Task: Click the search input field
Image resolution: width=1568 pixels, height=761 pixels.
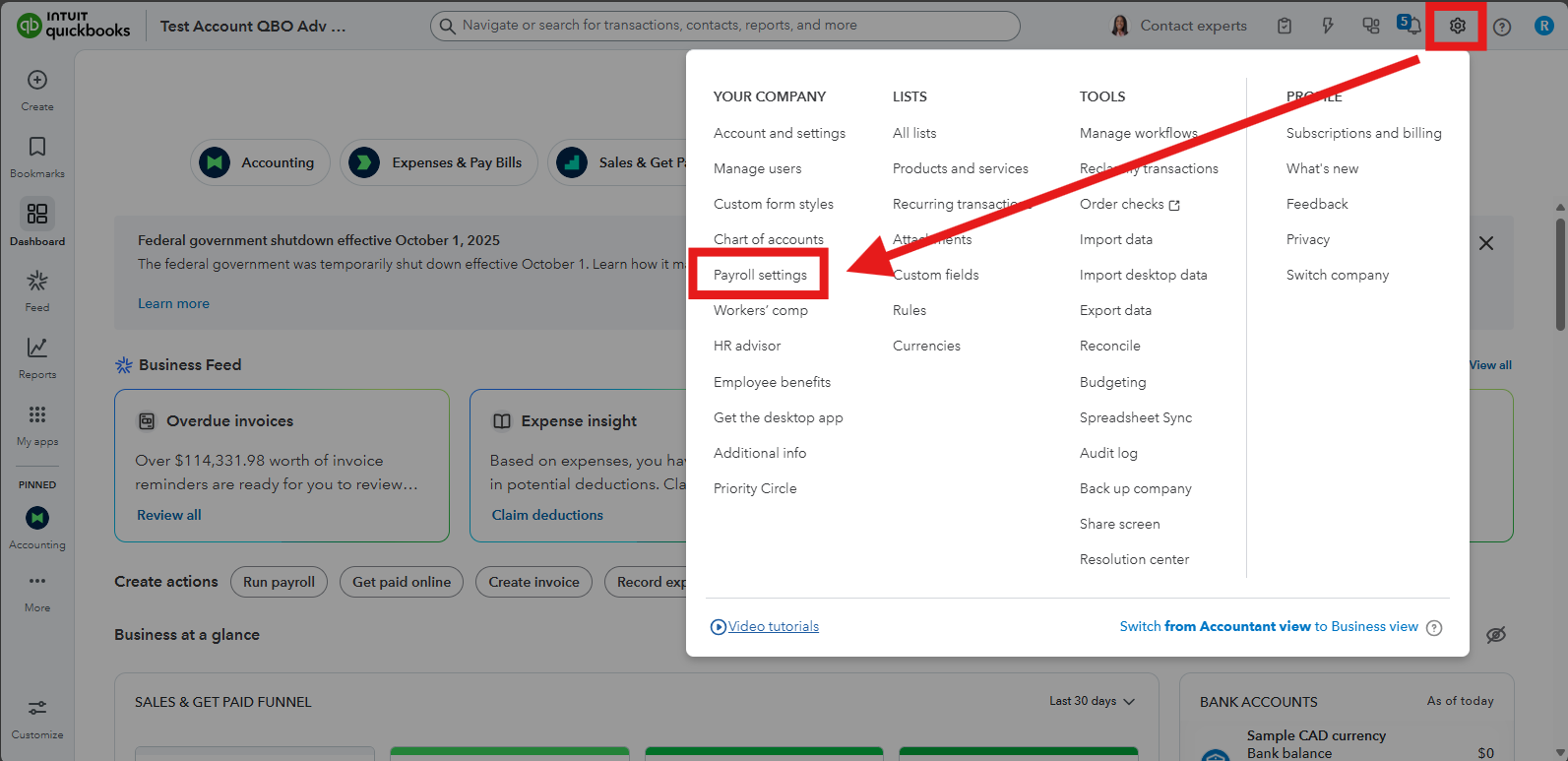Action: [728, 26]
